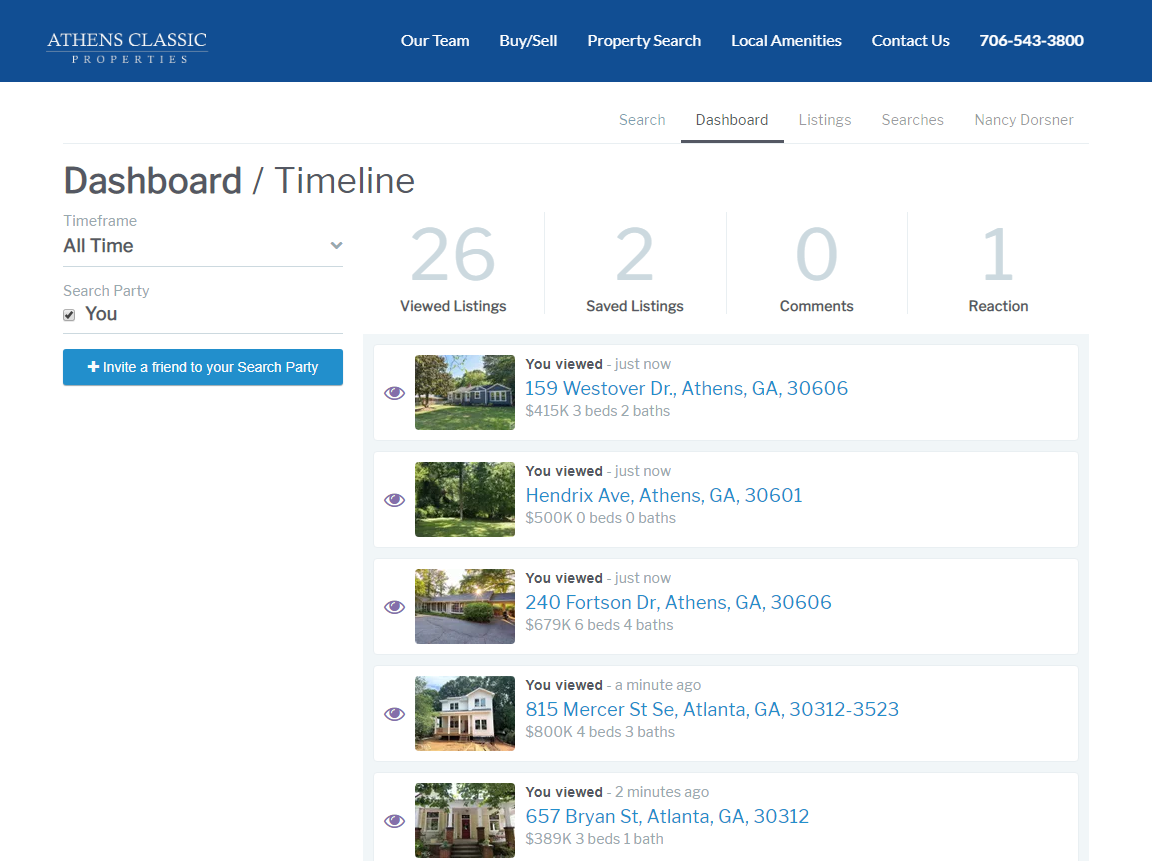Viewport: 1152px width, 861px height.
Task: Open the 240 Fortson Dr listing link
Action: [678, 602]
